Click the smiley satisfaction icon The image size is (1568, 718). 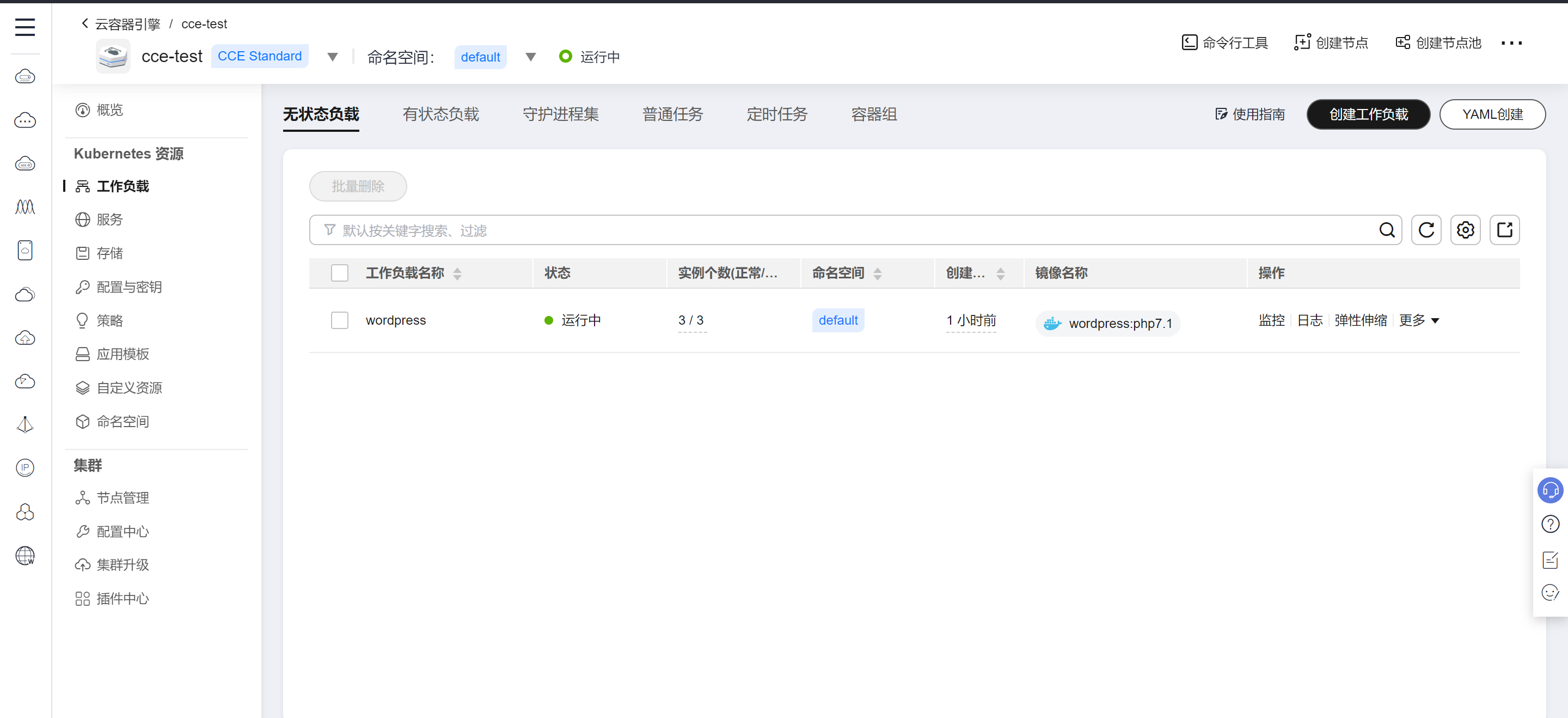[1549, 593]
